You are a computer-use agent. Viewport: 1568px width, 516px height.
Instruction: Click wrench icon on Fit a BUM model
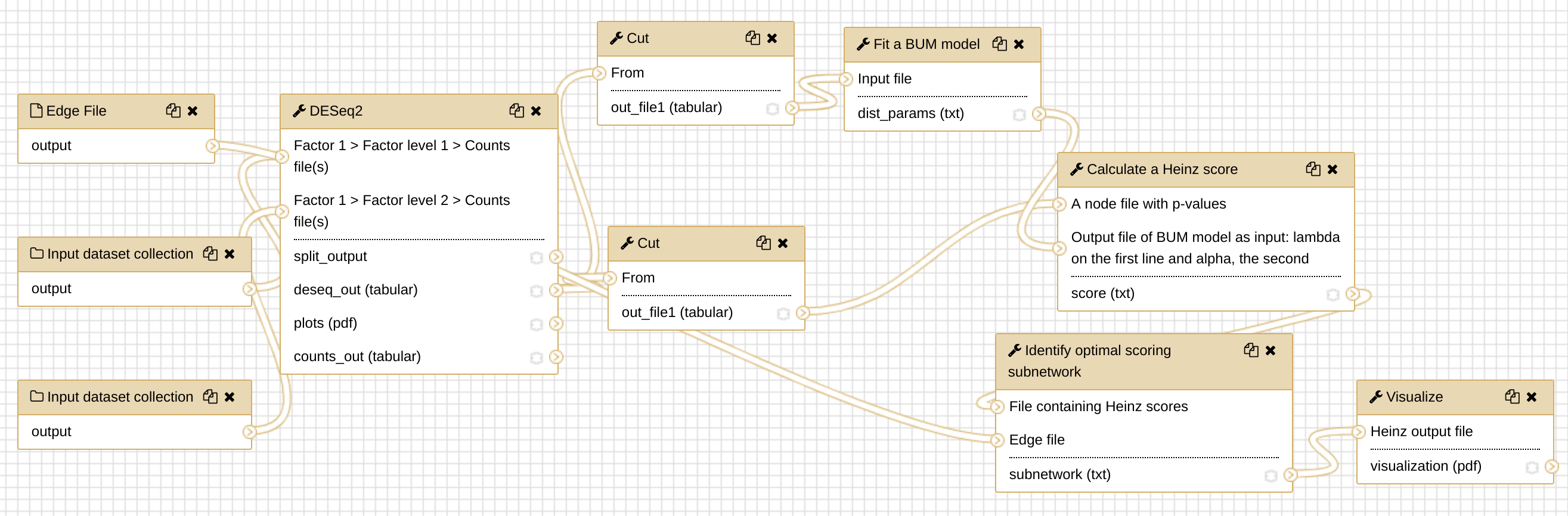[x=863, y=45]
